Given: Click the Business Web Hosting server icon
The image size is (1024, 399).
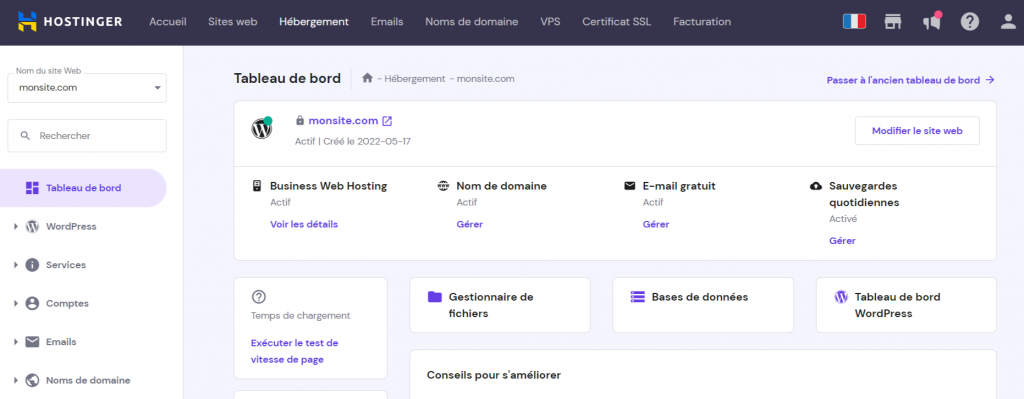Looking at the screenshot, I should coord(257,186).
